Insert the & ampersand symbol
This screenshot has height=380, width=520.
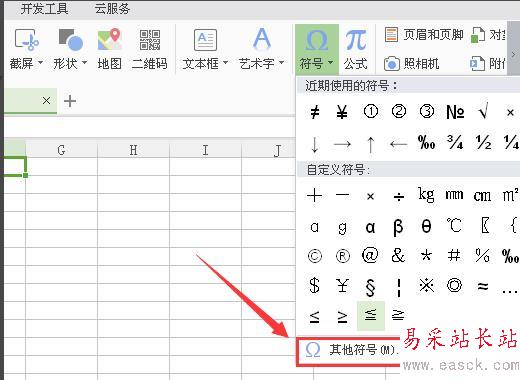(398, 255)
